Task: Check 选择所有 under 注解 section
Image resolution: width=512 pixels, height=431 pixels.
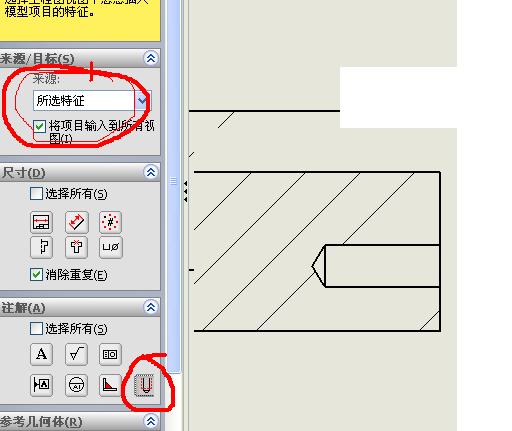Action: pyautogui.click(x=36, y=328)
